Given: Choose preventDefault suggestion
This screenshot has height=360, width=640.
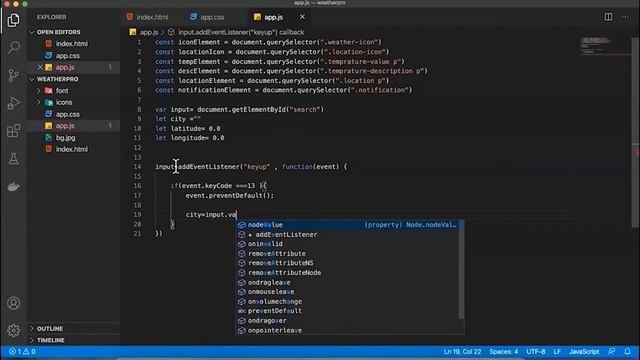Looking at the screenshot, I should coord(348,311).
